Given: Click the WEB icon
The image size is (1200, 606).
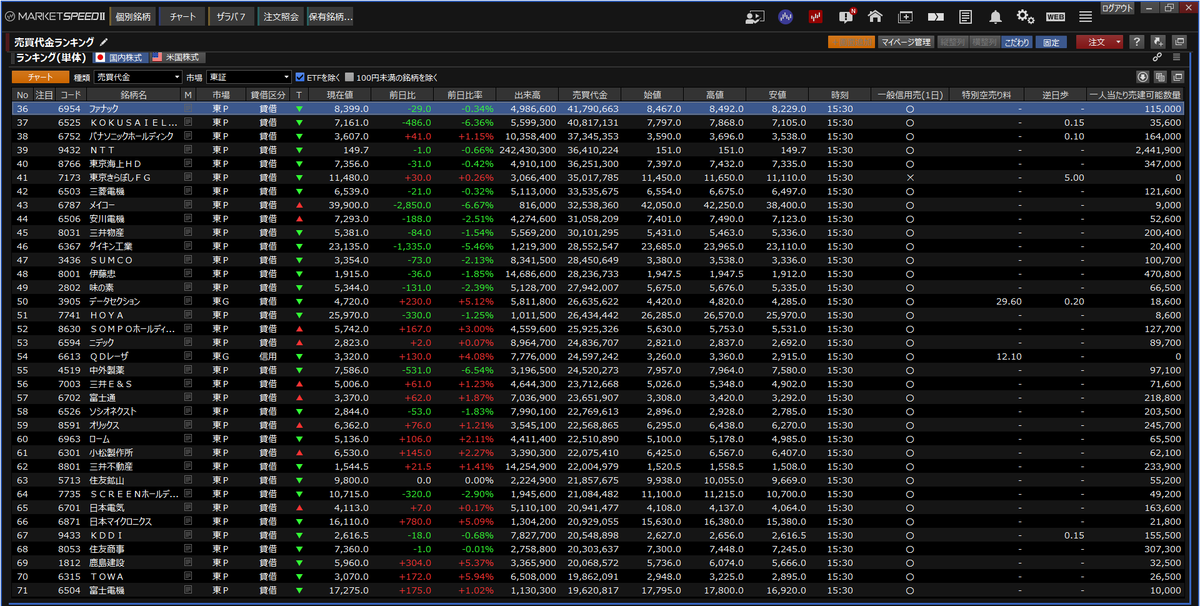Looking at the screenshot, I should [x=1055, y=16].
